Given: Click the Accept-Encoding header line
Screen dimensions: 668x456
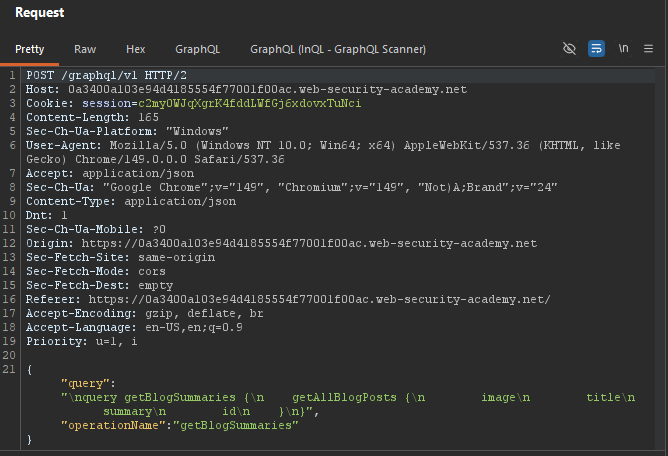Looking at the screenshot, I should [x=144, y=313].
